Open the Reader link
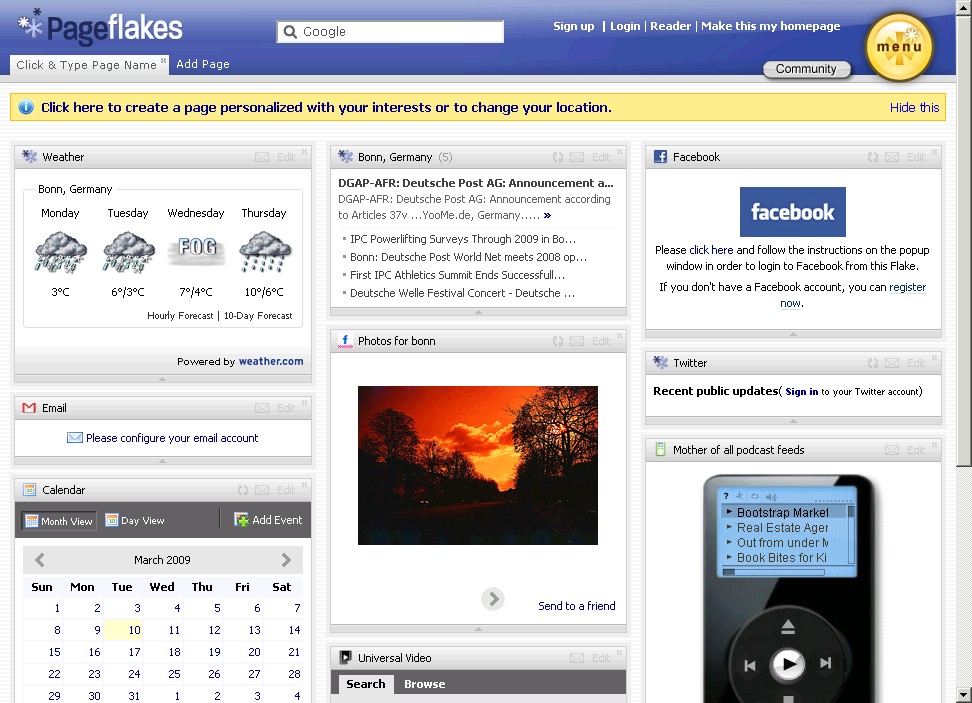The height and width of the screenshot is (703, 972). 670,26
